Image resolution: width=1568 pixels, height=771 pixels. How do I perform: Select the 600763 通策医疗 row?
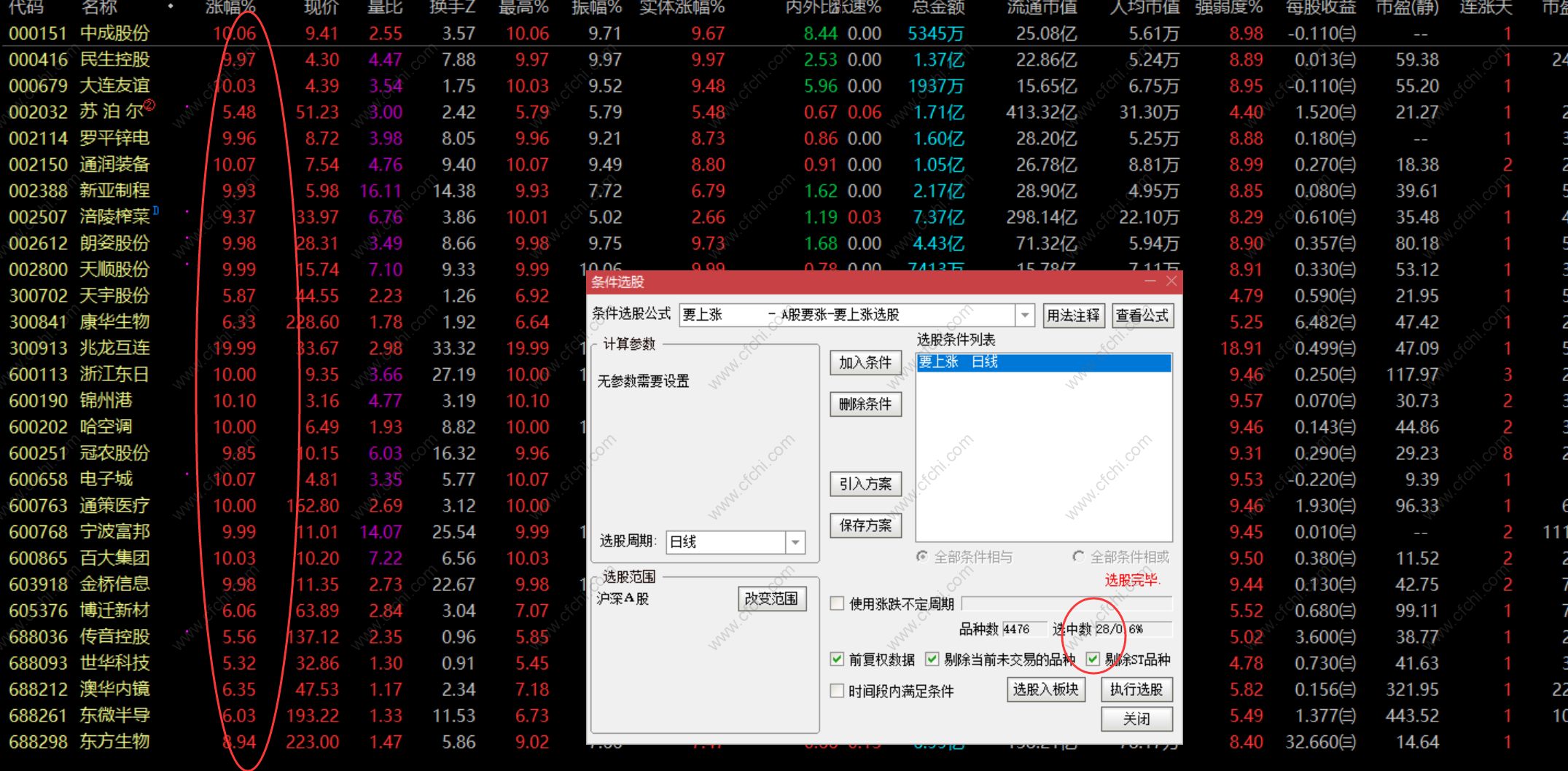292,506
